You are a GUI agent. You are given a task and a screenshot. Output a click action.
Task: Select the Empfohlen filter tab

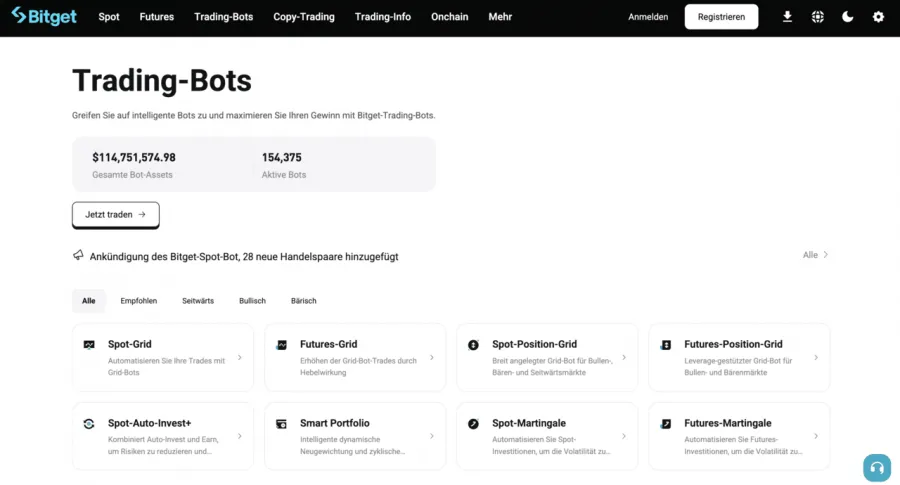tap(138, 301)
